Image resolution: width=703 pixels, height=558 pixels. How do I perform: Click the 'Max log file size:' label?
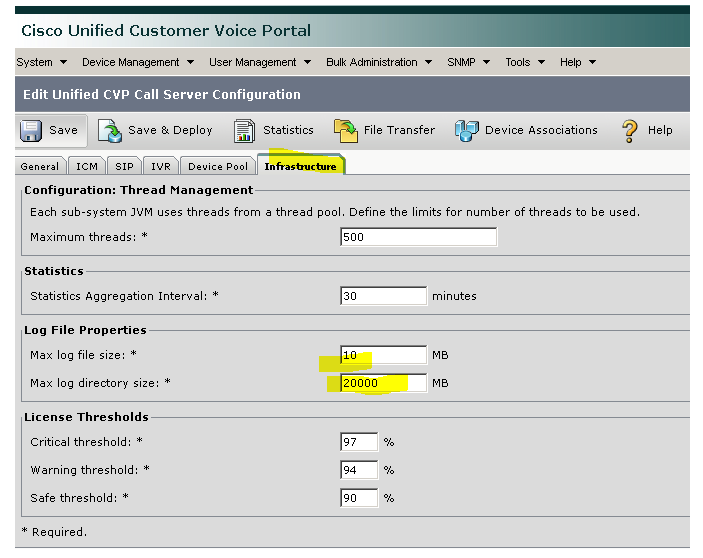(x=78, y=355)
